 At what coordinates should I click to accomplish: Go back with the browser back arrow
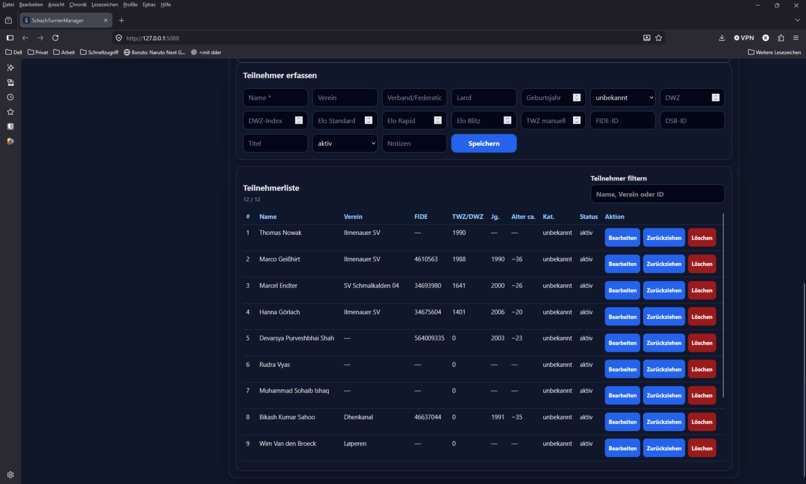(x=25, y=38)
